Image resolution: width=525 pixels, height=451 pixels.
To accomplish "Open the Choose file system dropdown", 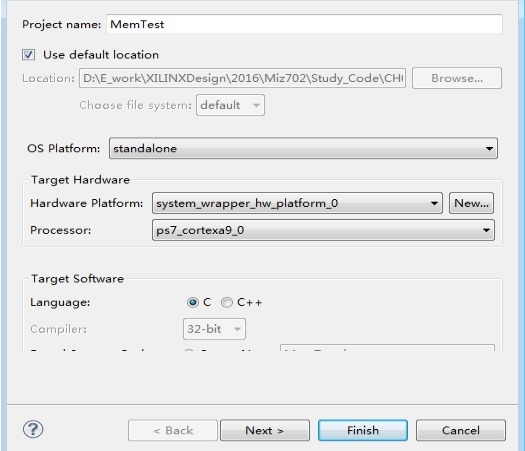I will pos(230,105).
